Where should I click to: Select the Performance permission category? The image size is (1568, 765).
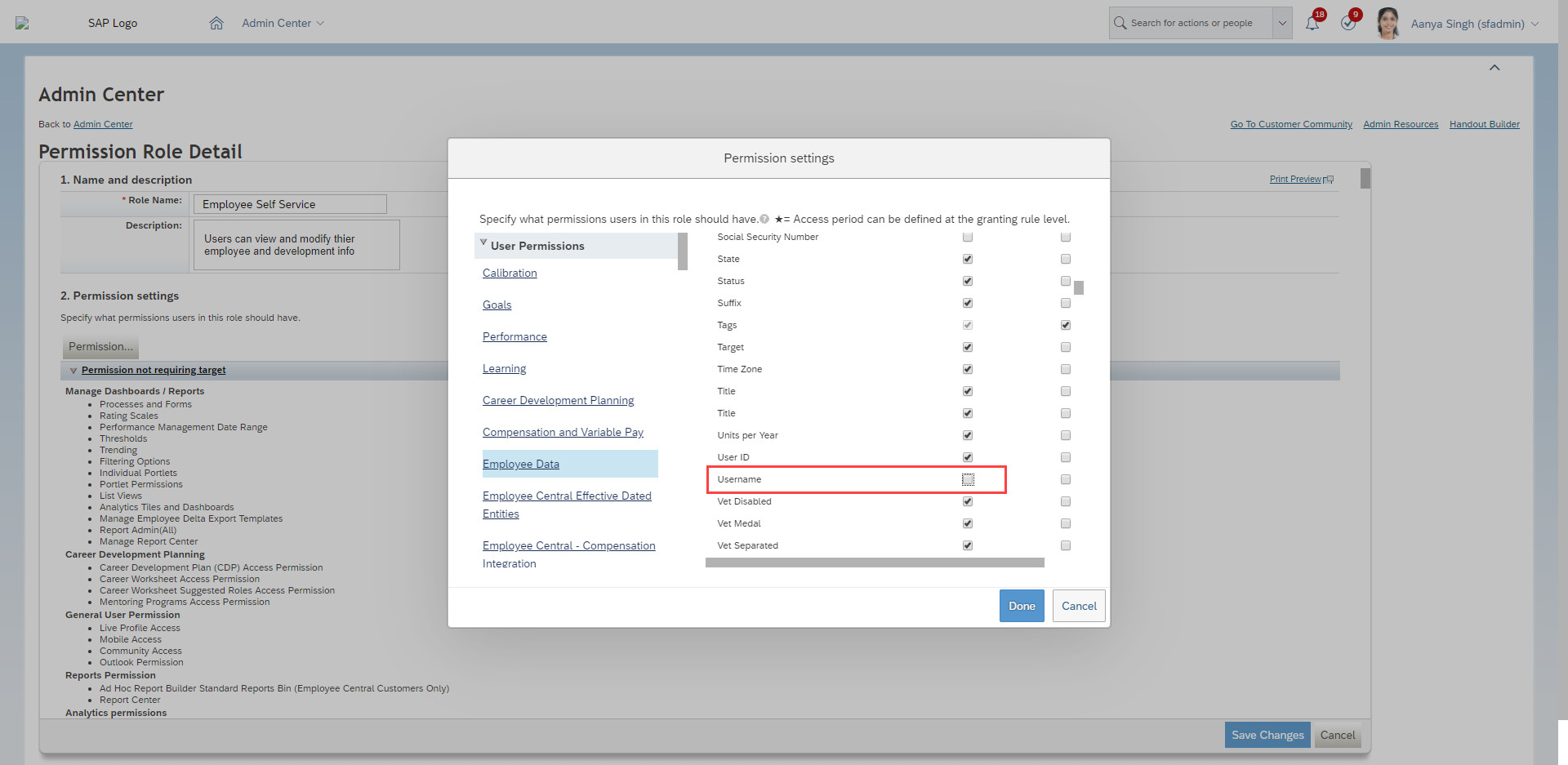tap(514, 336)
